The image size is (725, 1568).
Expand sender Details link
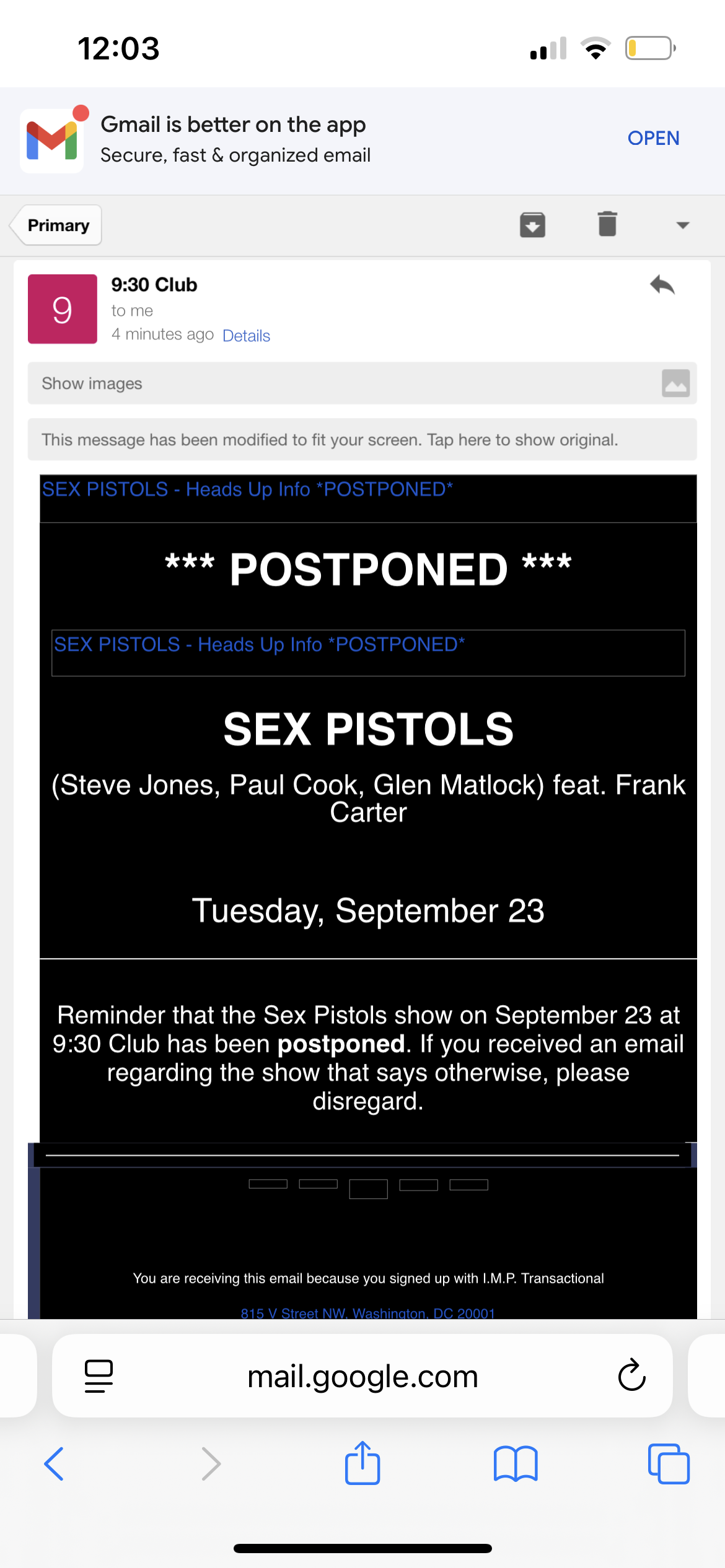246,336
